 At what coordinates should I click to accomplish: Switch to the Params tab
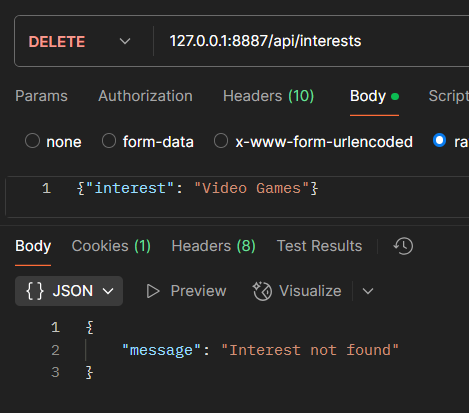click(x=41, y=96)
